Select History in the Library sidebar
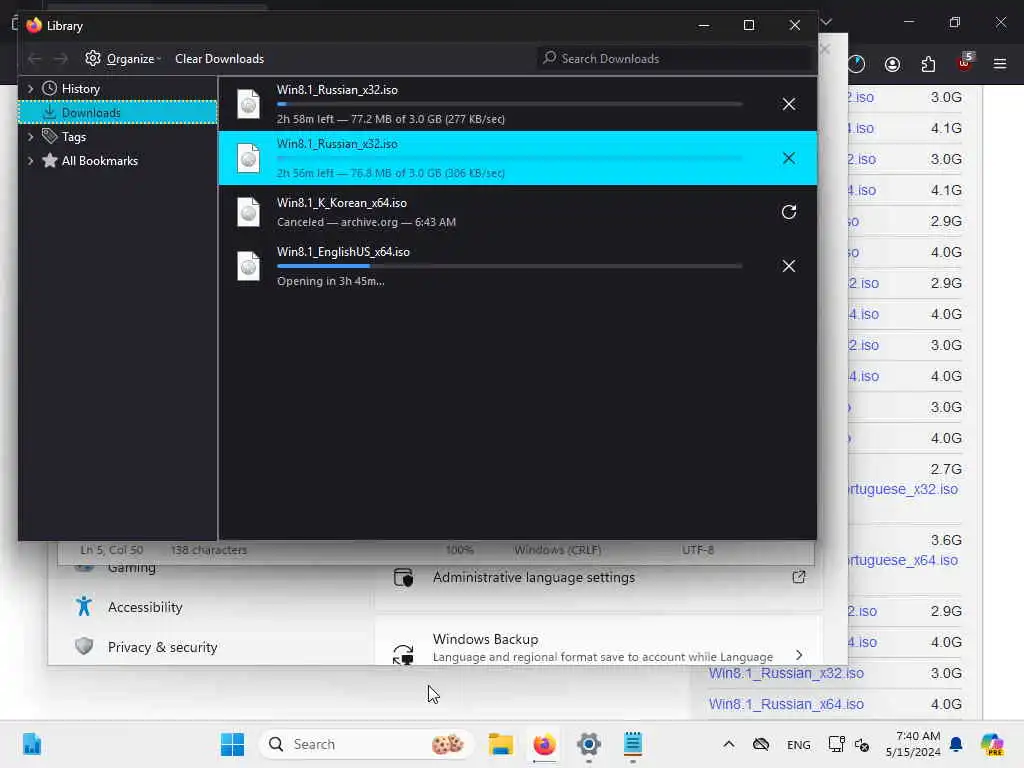 click(80, 88)
